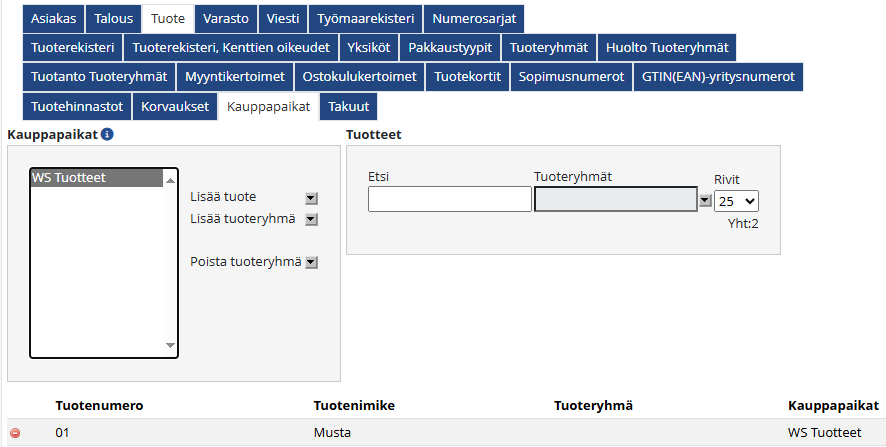Open the Poista tuoteryhmä dropdown arrow
Screen dimensions: 886x447
pos(310,262)
